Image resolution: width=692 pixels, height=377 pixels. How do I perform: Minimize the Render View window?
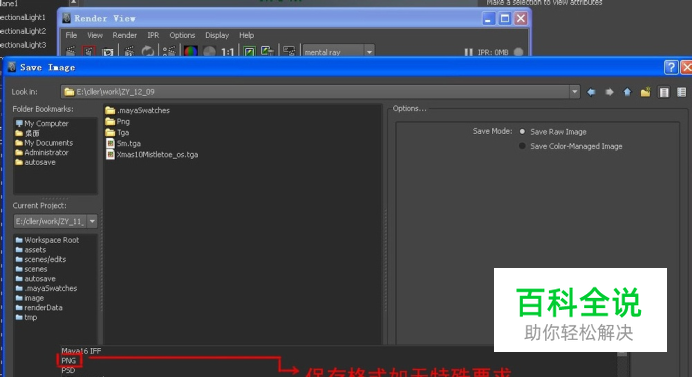[488, 19]
